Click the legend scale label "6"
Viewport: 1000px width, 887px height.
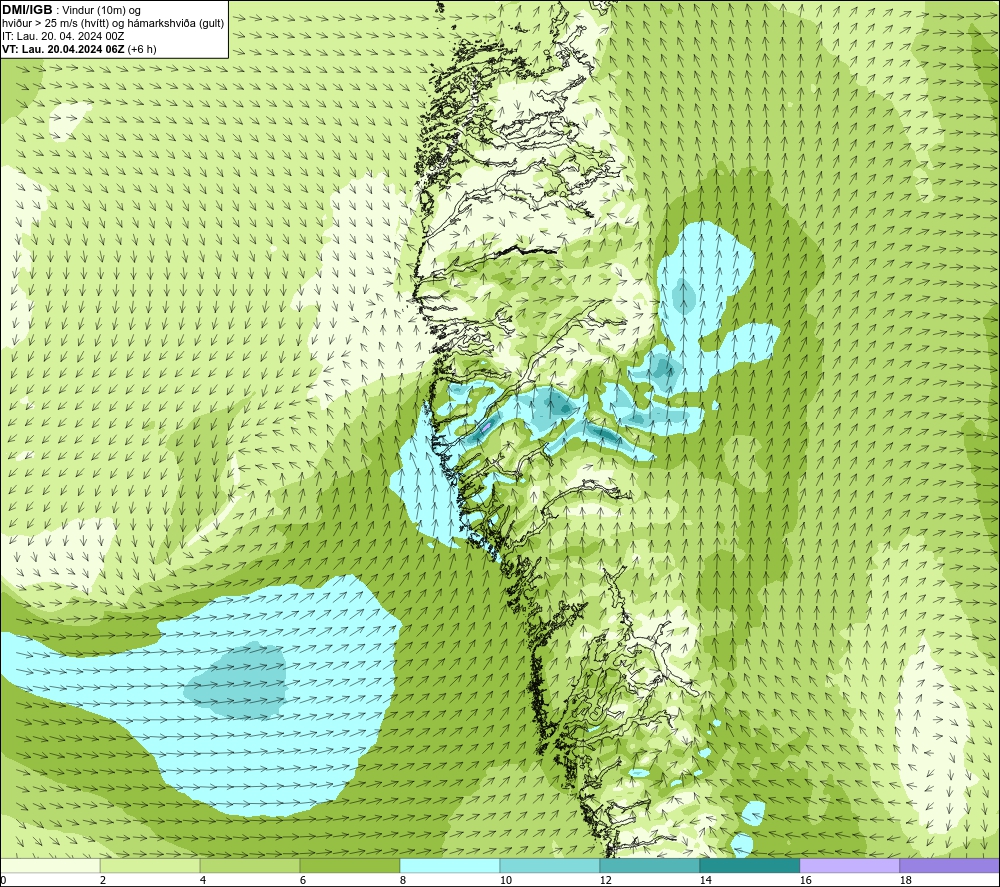pyautogui.click(x=303, y=881)
